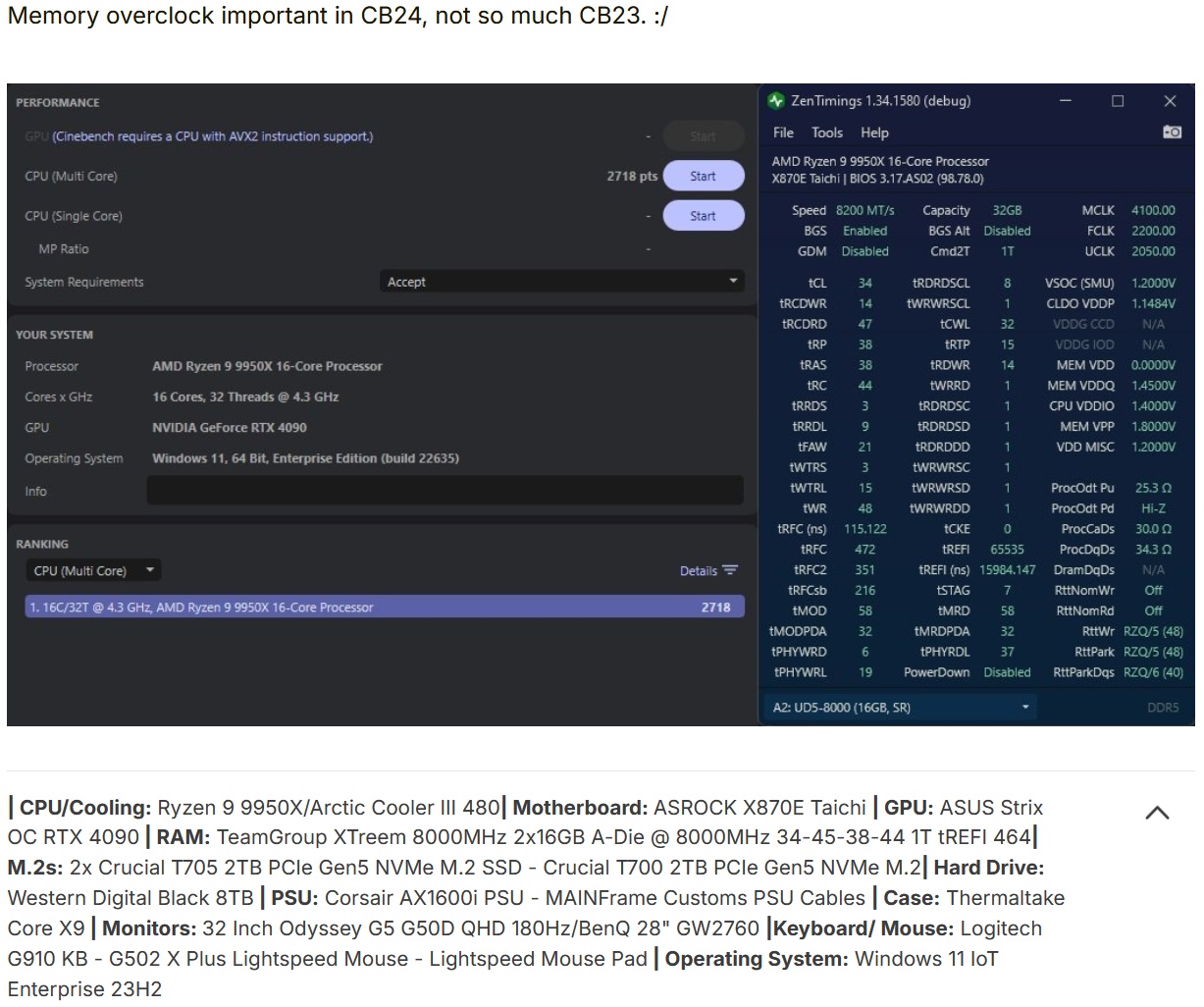Click the VSOC (SMU) 1.2000V value
1204x1007 pixels.
click(x=1153, y=283)
